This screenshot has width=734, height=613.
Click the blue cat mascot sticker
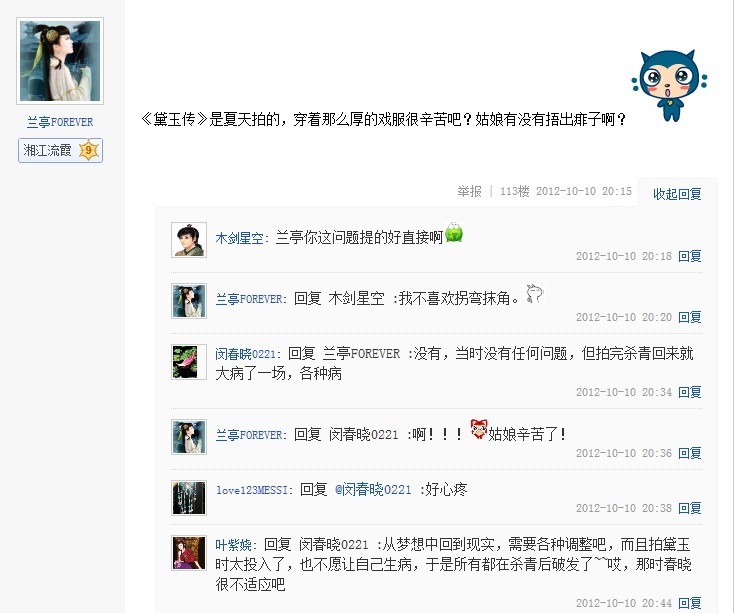pos(669,85)
